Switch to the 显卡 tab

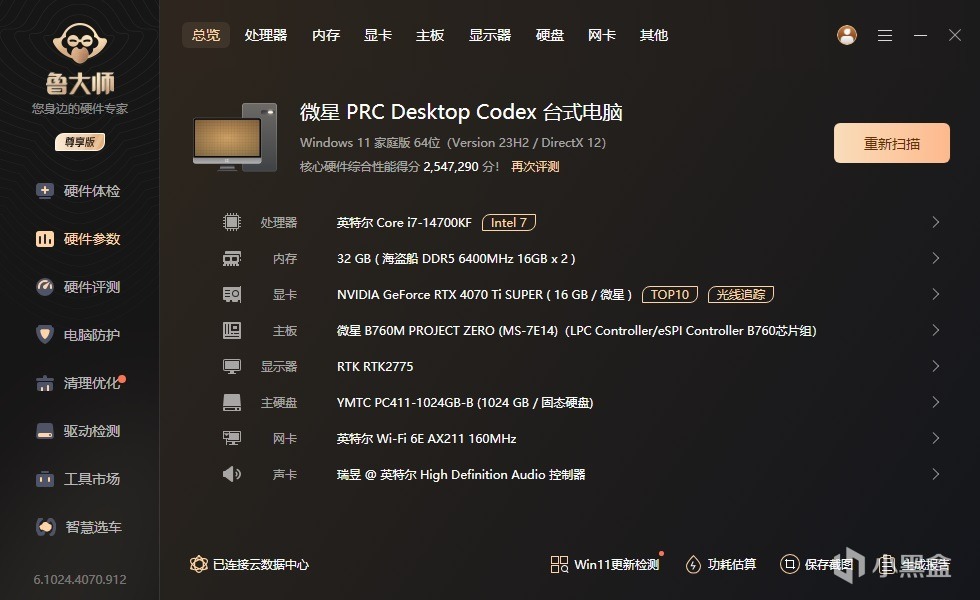pos(378,35)
